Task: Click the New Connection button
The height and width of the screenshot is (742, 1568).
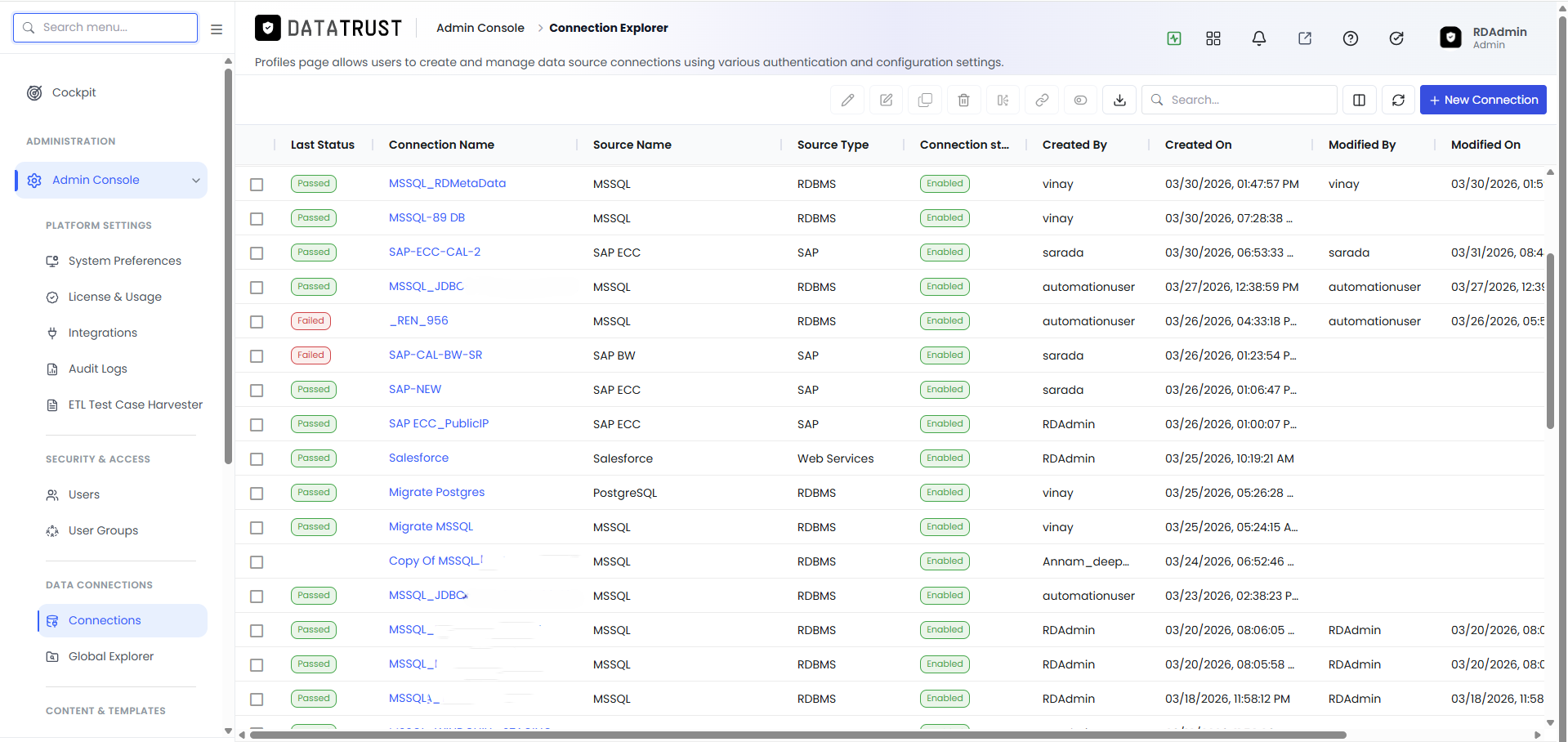Action: (x=1483, y=100)
